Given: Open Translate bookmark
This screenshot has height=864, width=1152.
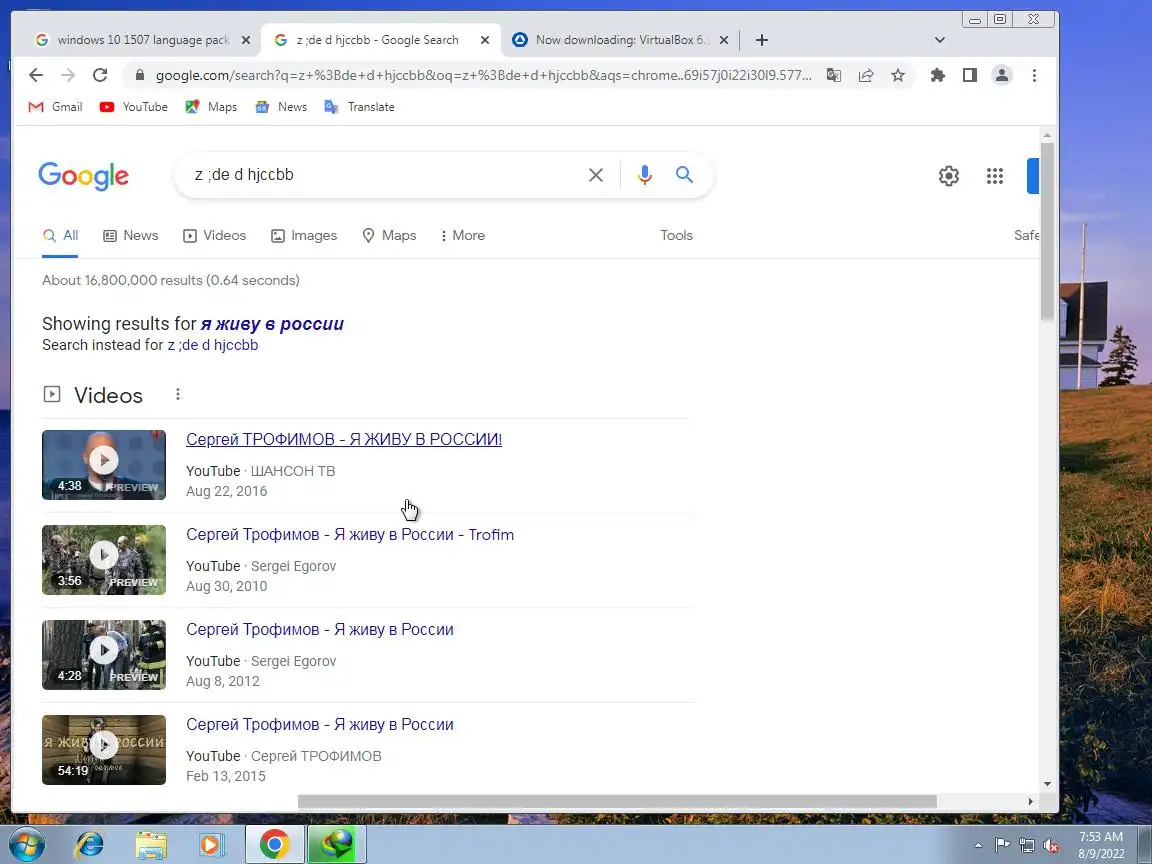Looking at the screenshot, I should 360,107.
